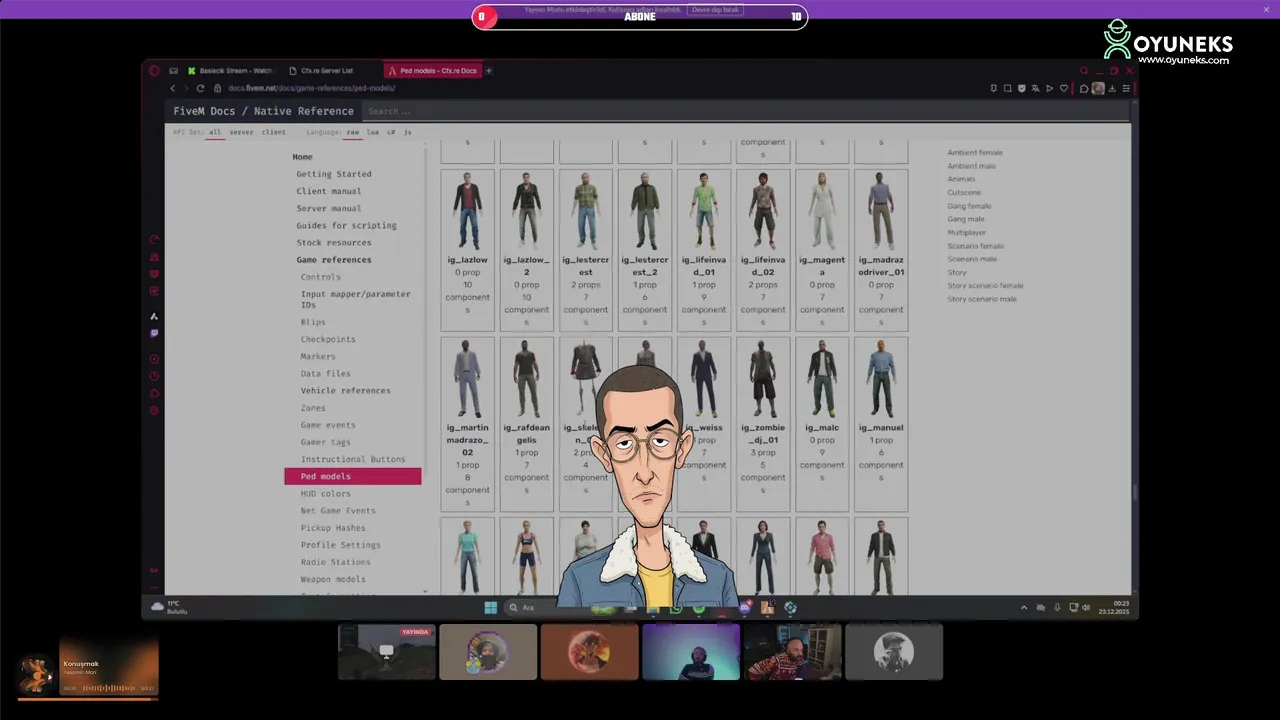This screenshot has height=720, width=1280.
Task: Open HUD colors sidebar item
Action: 326,494
